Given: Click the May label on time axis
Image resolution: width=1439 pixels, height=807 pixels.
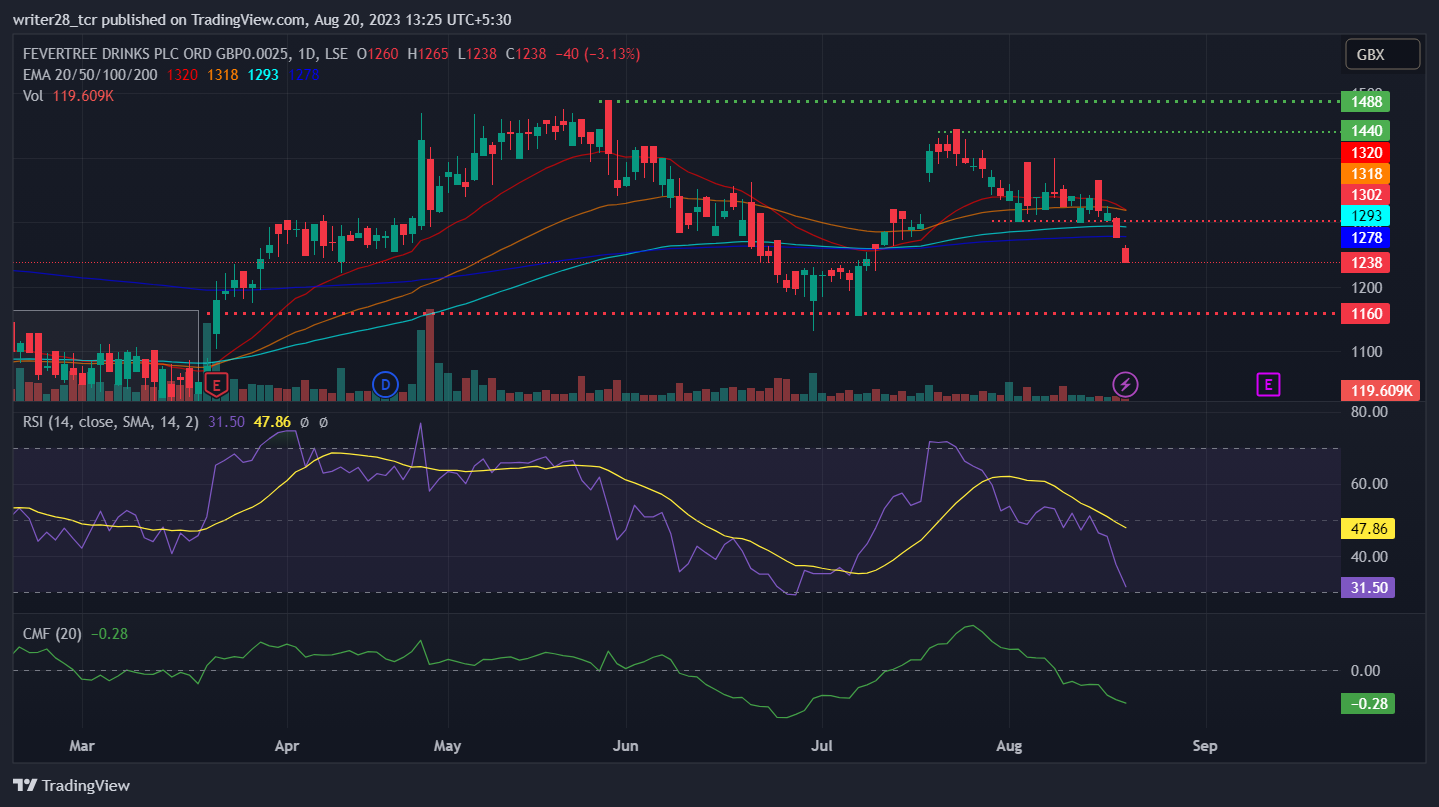Looking at the screenshot, I should (x=448, y=746).
